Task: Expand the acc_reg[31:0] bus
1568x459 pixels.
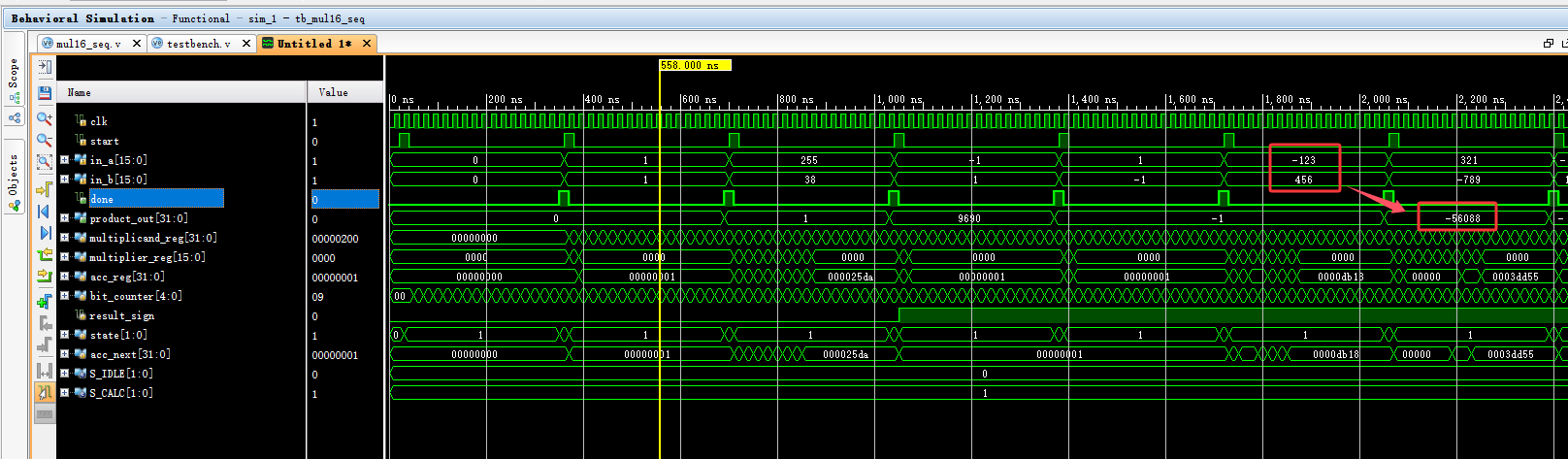Action: 64,277
